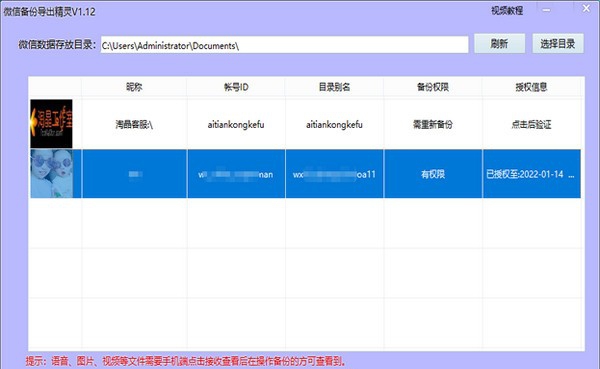This screenshot has width=600, height=369.
Task: Click the 已授权至:2022-01-14 cell
Action: click(531, 174)
